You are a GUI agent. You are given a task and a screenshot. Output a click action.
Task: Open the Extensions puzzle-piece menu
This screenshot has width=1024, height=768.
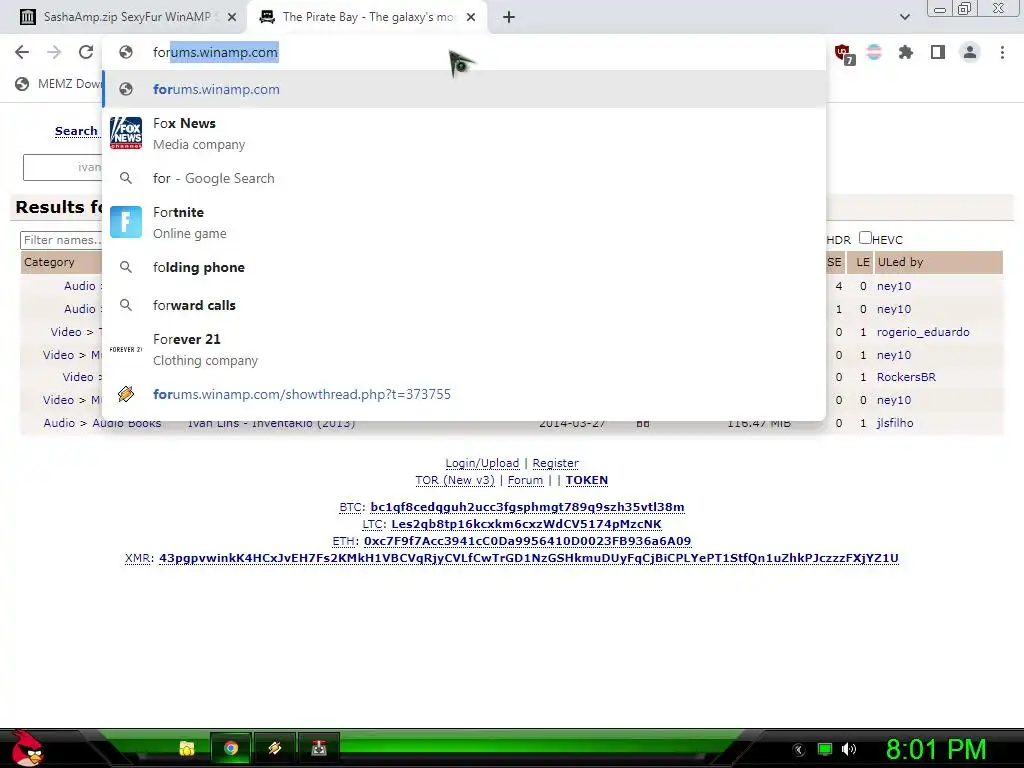(x=905, y=52)
